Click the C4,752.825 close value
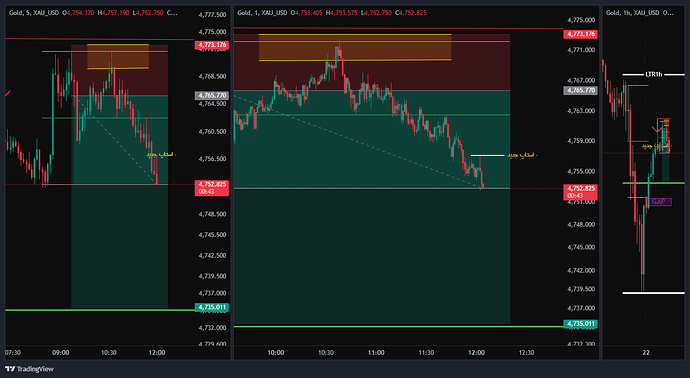Screen dimensions: 690x378 (411, 13)
